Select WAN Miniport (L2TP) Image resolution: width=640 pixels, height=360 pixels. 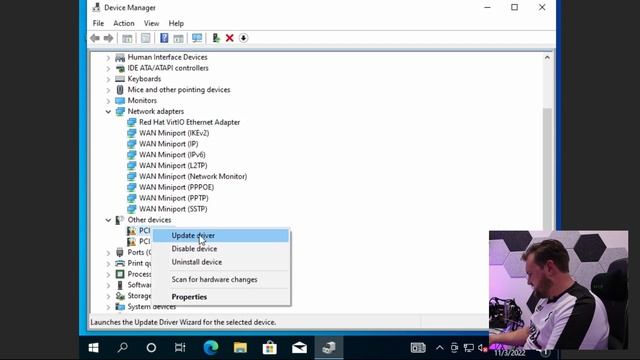point(173,165)
